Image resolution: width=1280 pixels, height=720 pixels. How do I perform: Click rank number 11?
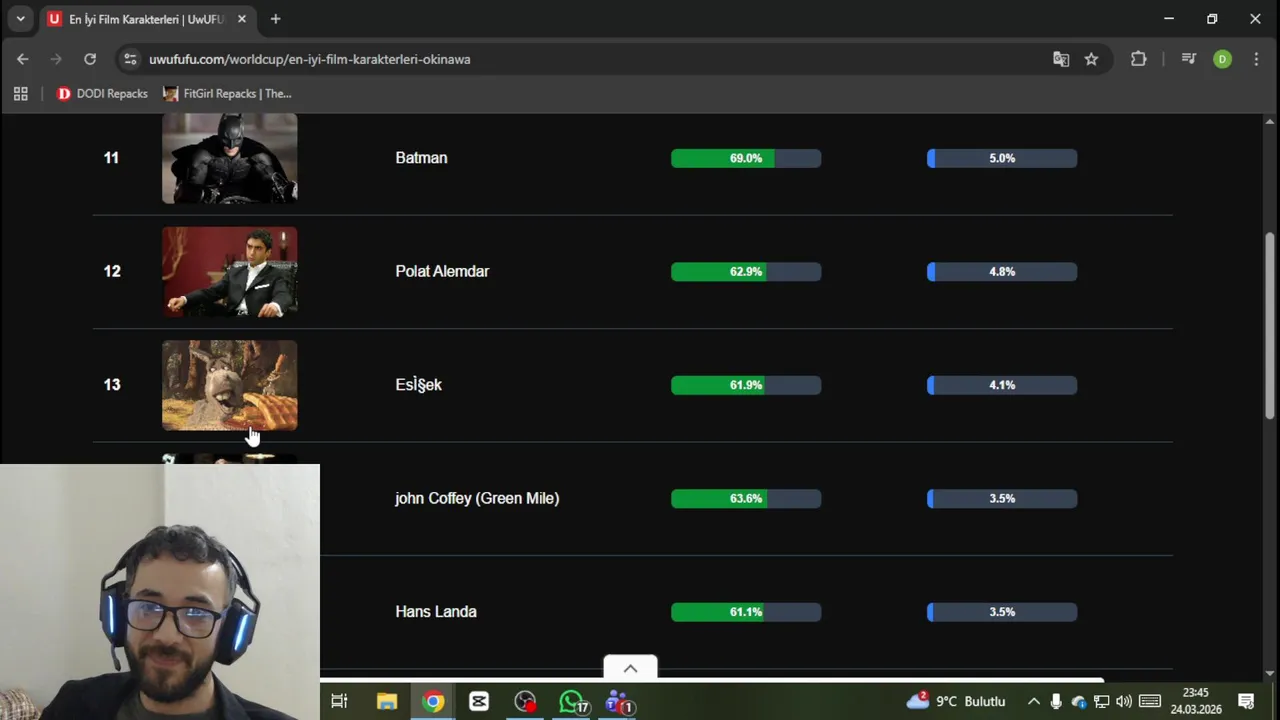(111, 158)
